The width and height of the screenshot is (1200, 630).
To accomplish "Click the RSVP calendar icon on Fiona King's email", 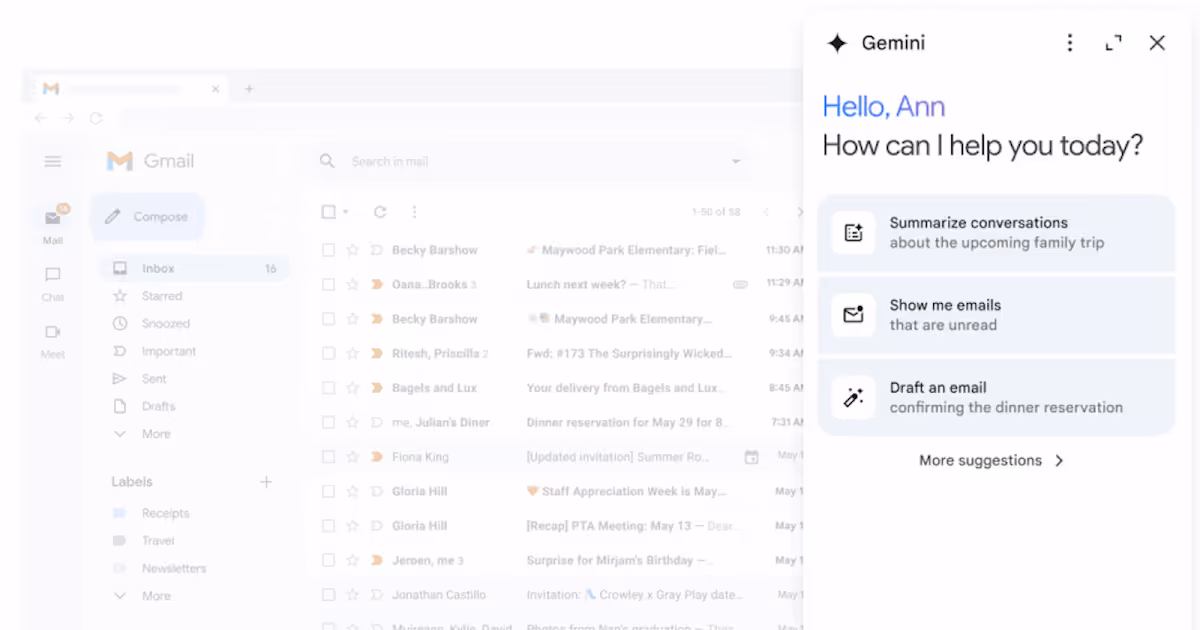I will click(x=751, y=456).
